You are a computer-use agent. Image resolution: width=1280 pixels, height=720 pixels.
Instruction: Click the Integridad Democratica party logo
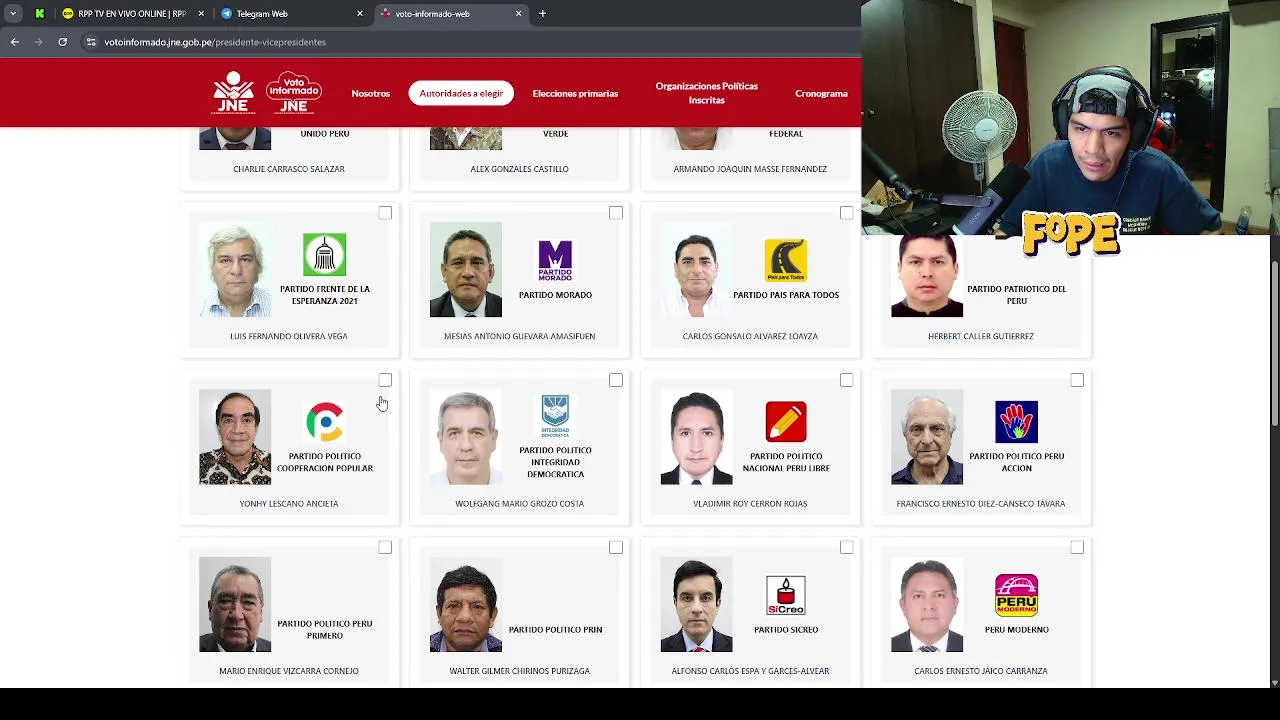[x=555, y=416]
